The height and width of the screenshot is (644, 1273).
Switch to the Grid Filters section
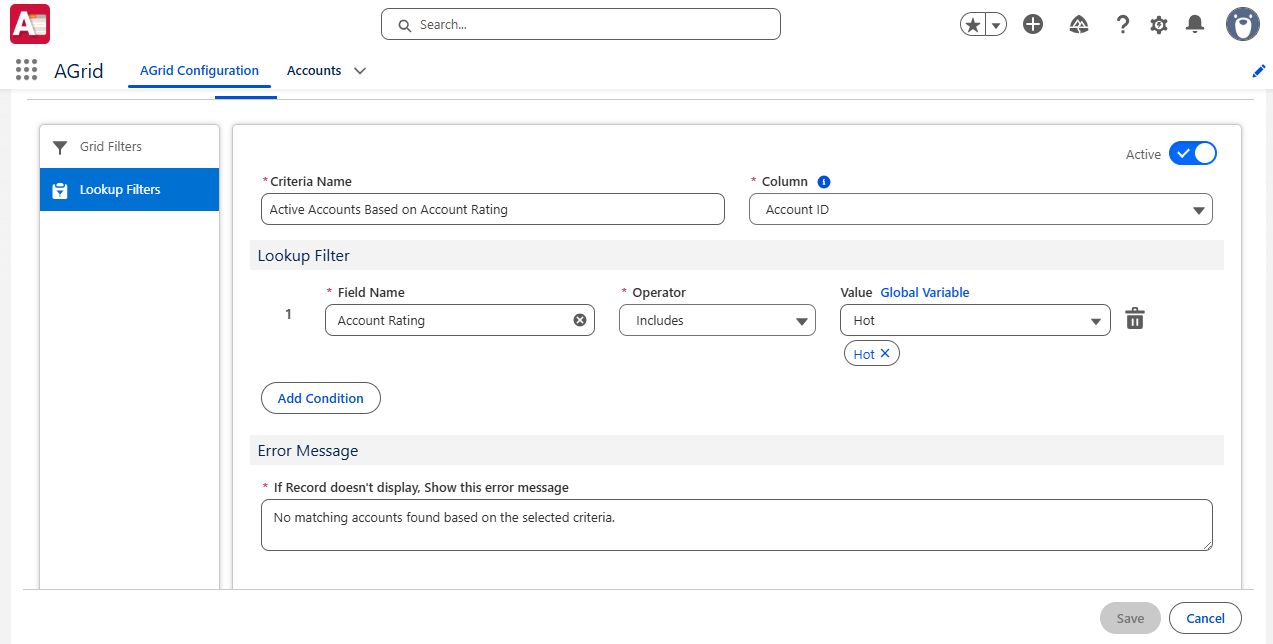110,147
